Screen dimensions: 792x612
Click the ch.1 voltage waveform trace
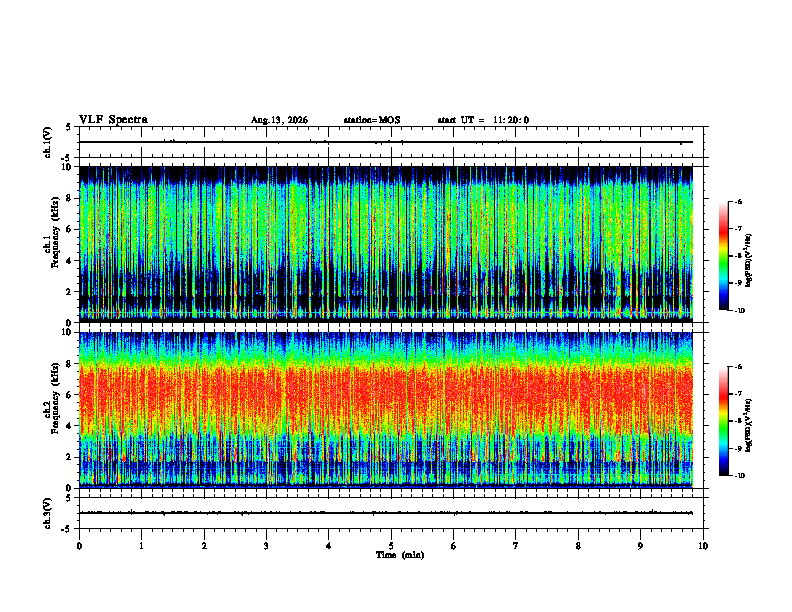[x=386, y=142]
